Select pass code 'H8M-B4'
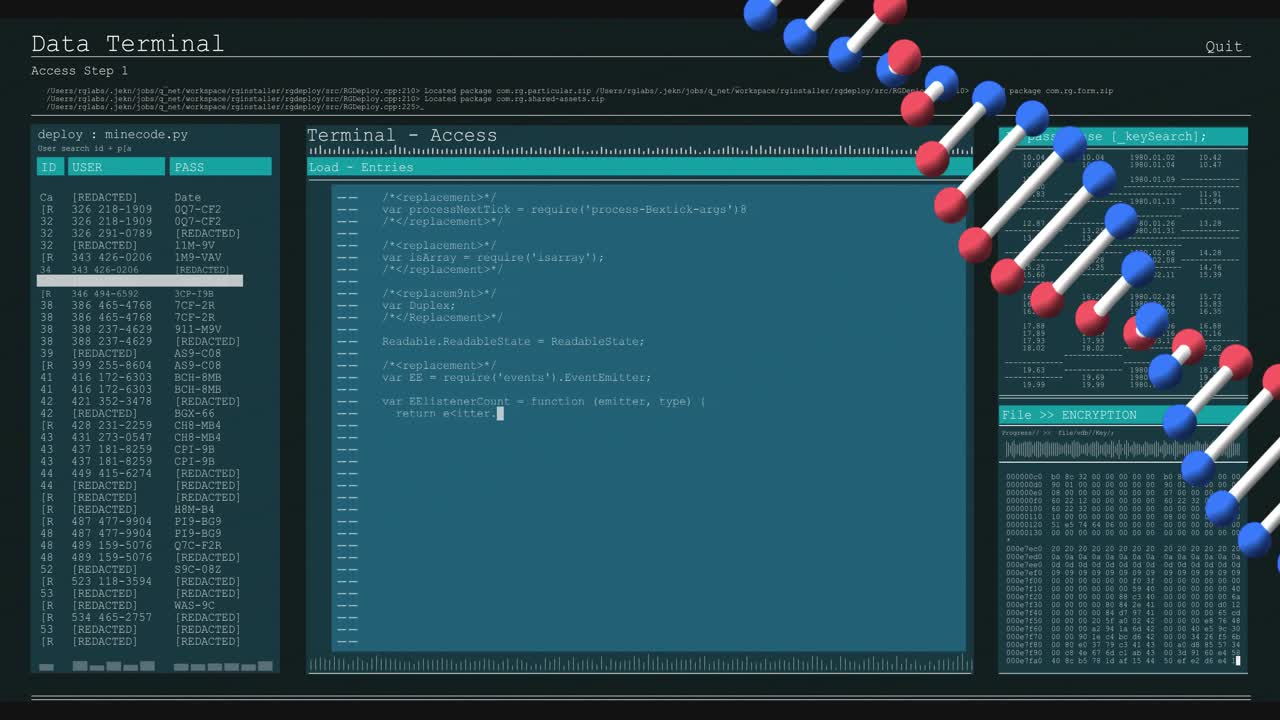This screenshot has width=1280, height=720. point(194,509)
